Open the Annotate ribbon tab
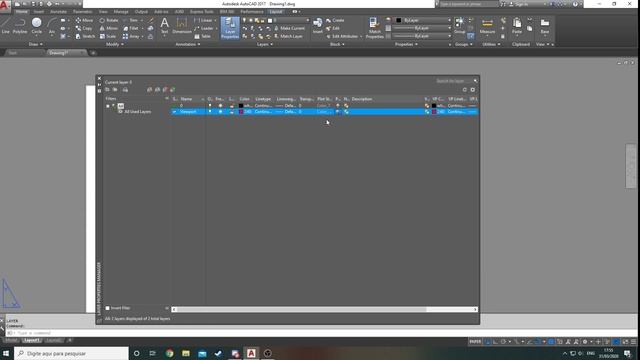Image resolution: width=640 pixels, height=360 pixels. click(58, 12)
